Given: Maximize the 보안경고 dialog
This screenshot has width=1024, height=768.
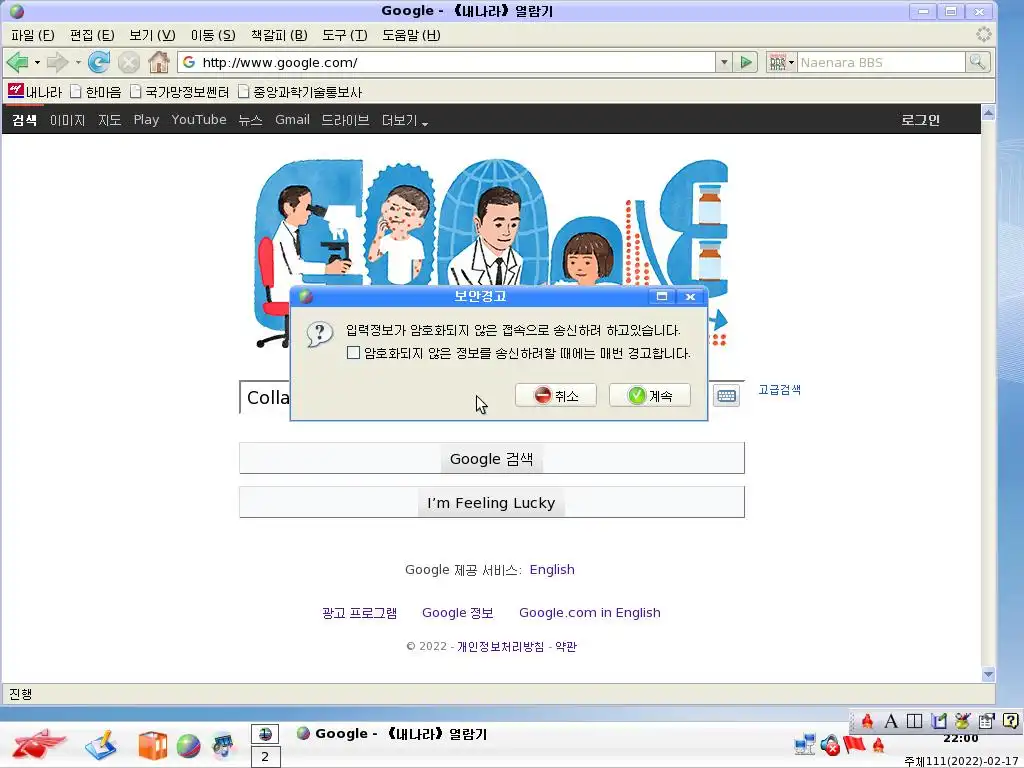Looking at the screenshot, I should (x=662, y=296).
